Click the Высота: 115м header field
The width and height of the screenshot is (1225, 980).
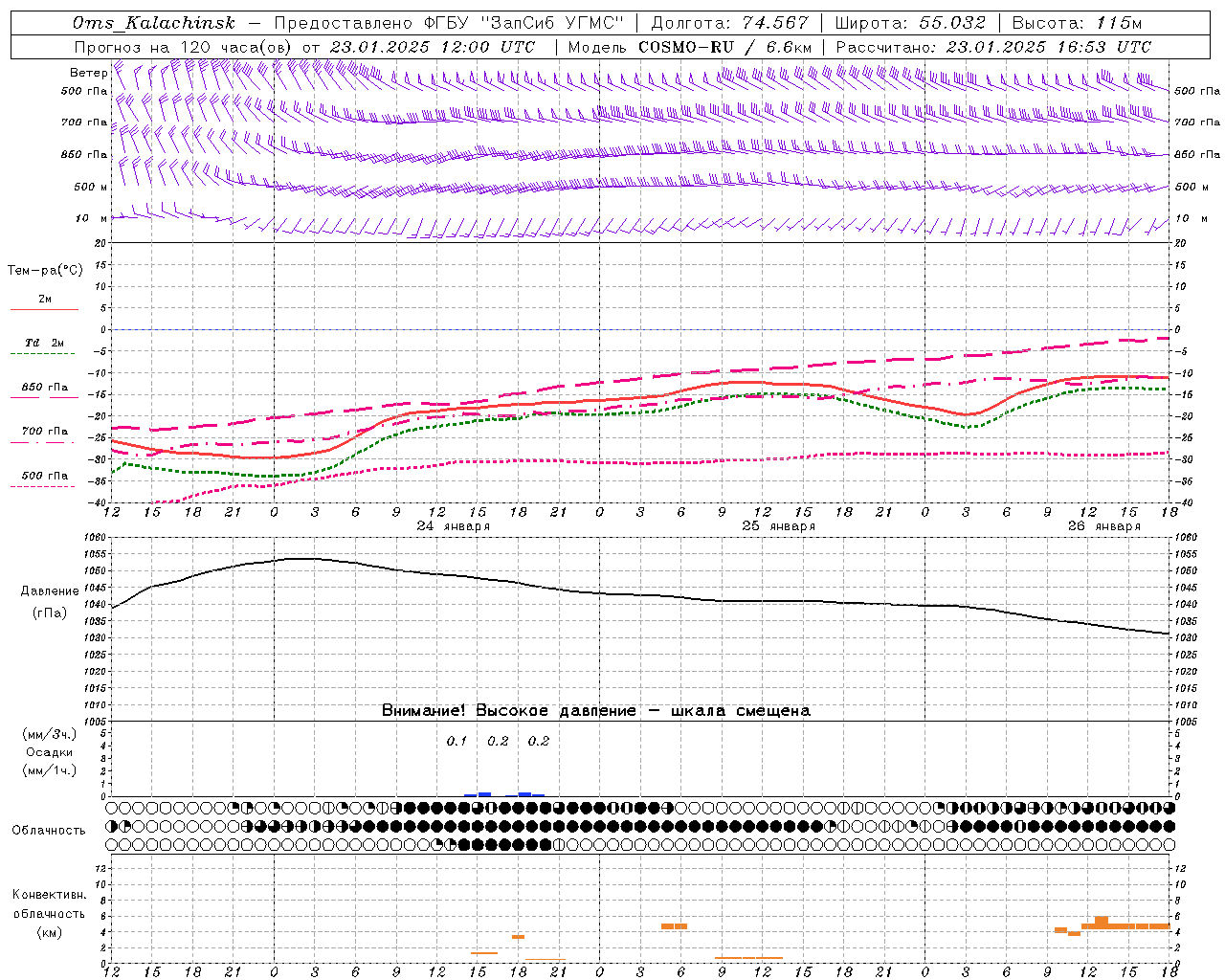[x=1077, y=23]
